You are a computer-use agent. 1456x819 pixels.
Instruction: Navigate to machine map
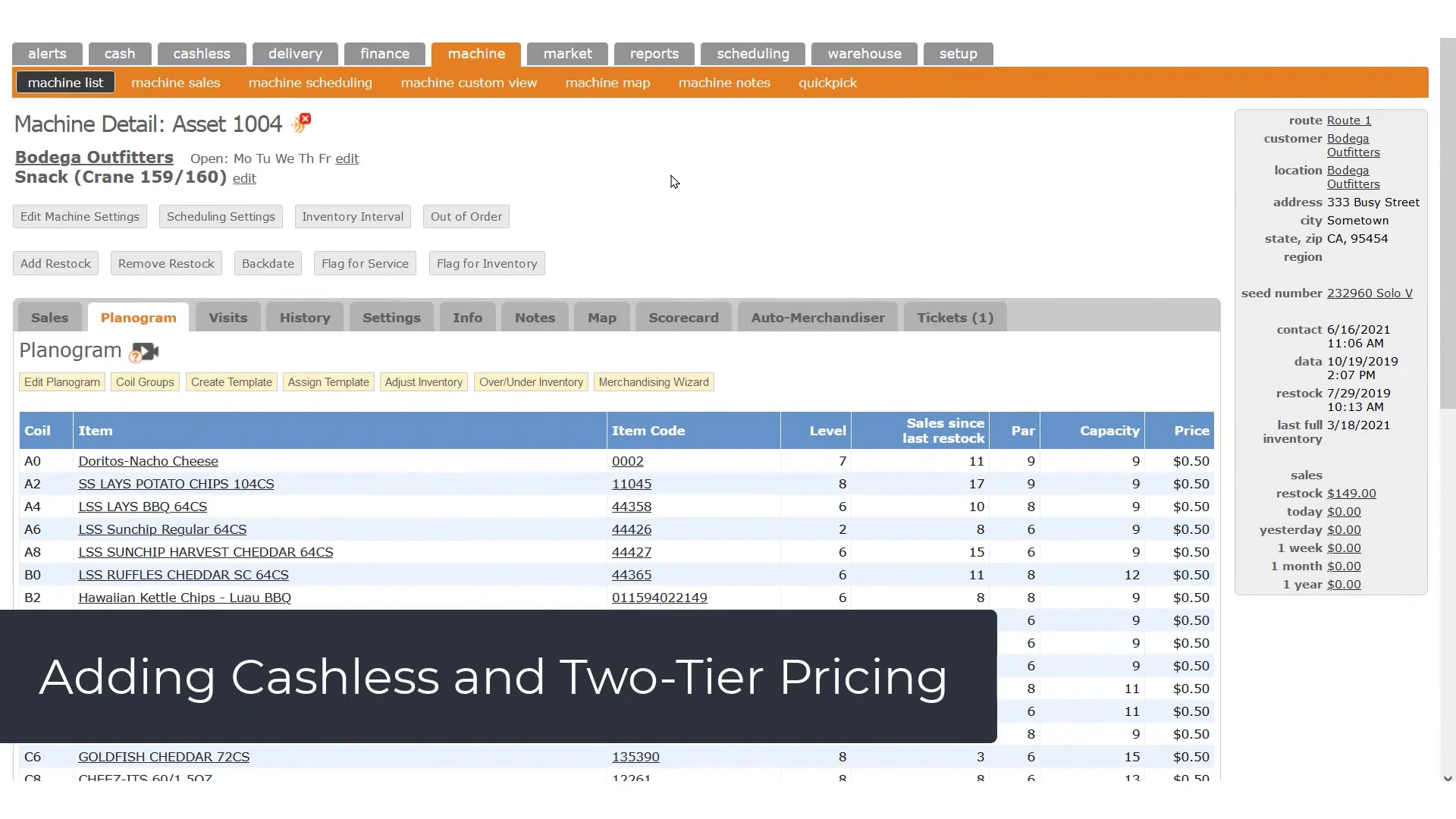tap(607, 82)
